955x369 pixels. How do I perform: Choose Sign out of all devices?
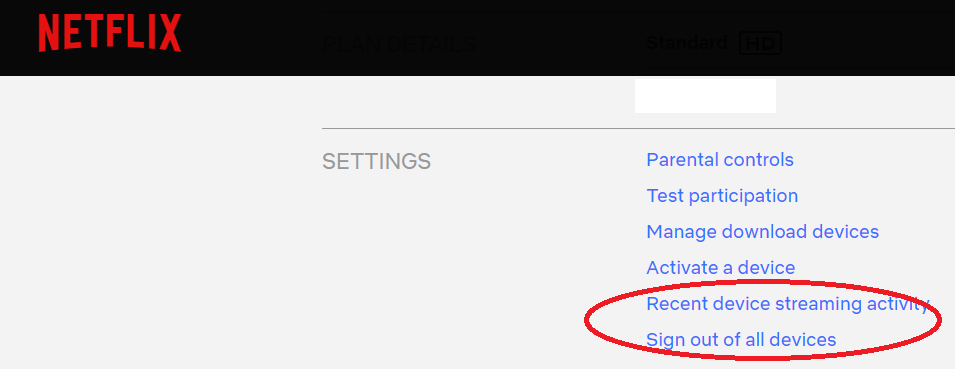click(741, 340)
